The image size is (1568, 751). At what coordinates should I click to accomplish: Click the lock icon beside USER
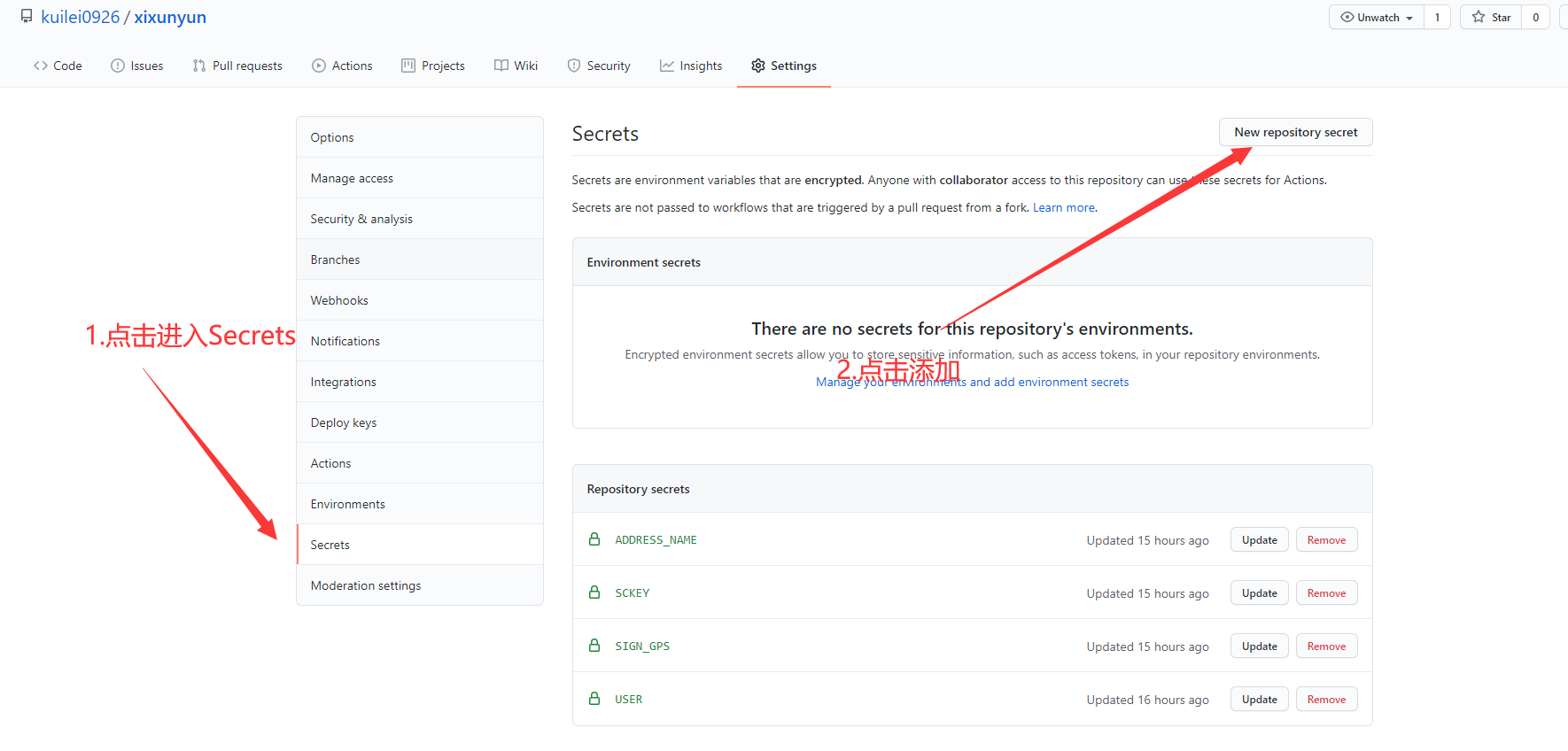pyautogui.click(x=594, y=699)
